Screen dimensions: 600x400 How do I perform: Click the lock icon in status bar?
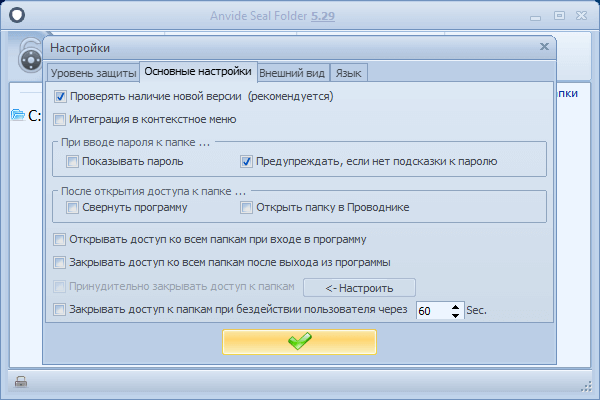(21, 382)
